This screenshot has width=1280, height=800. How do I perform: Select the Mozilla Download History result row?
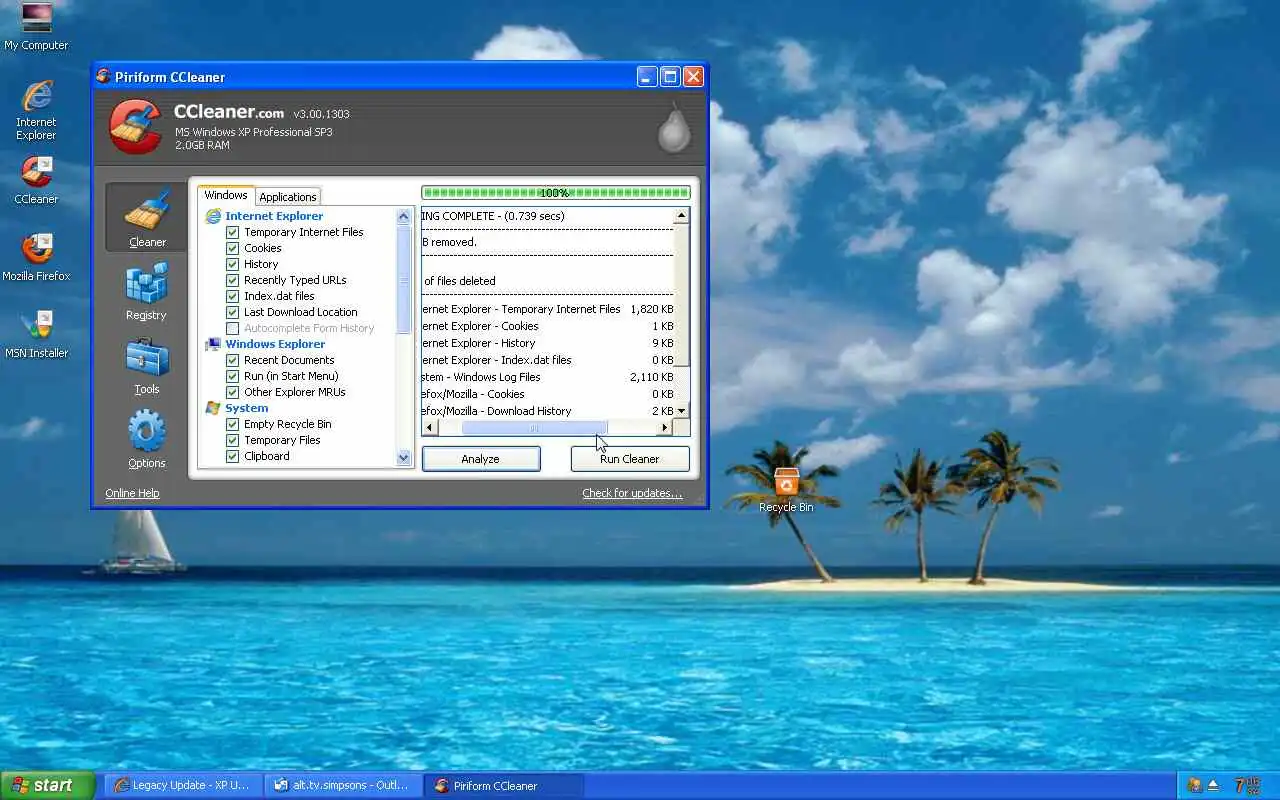548,411
